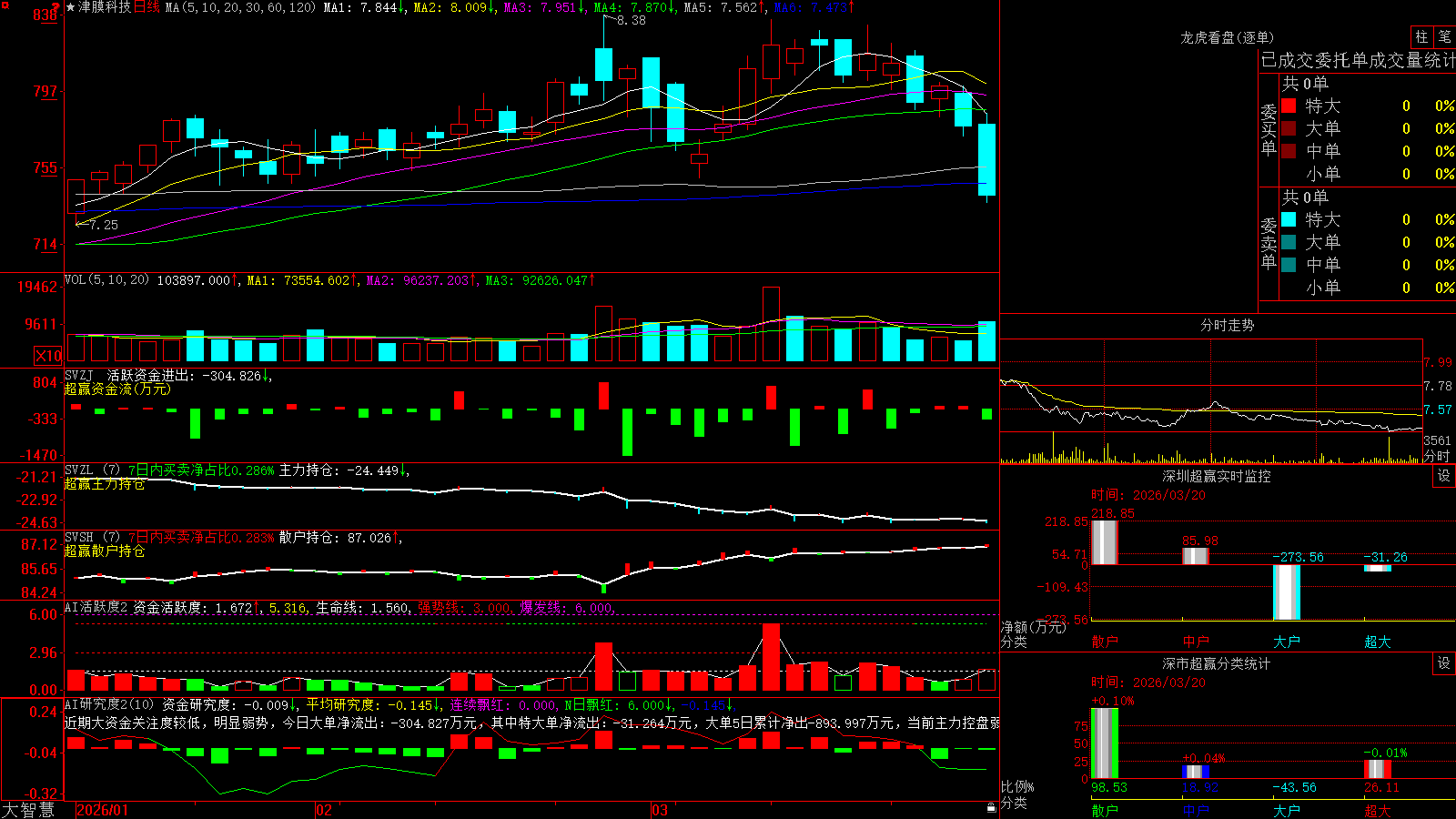Click the 7.99 price label on 分时走势

click(1438, 362)
